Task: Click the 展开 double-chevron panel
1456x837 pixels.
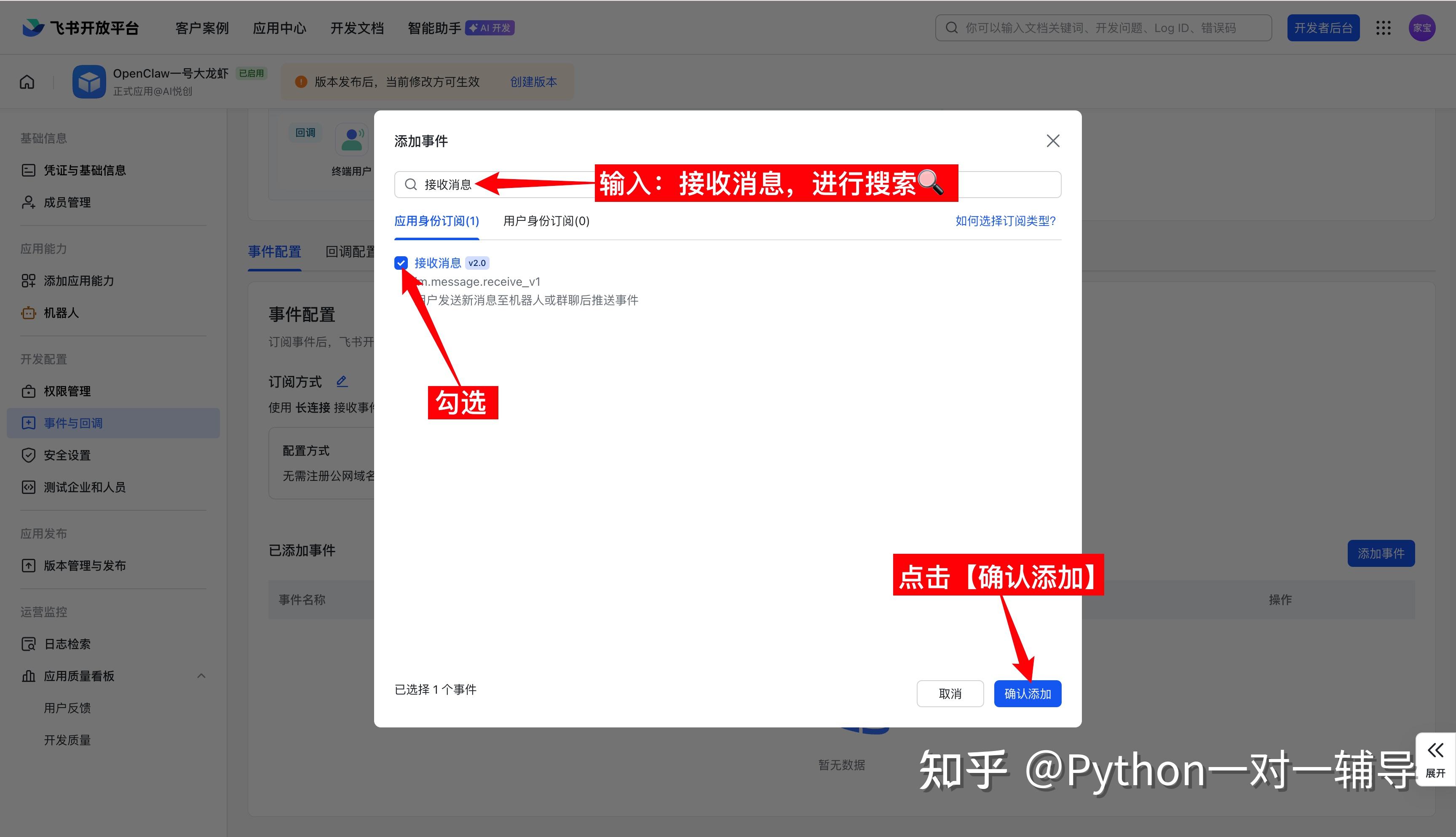Action: click(1435, 759)
